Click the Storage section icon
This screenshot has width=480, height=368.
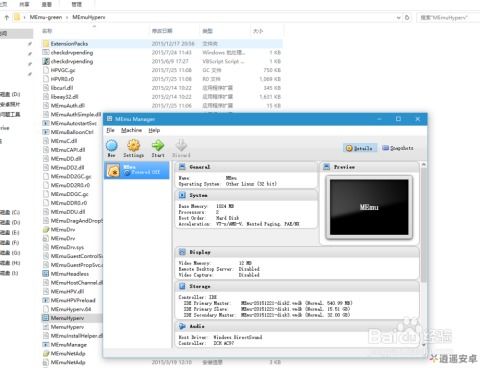coord(182,286)
